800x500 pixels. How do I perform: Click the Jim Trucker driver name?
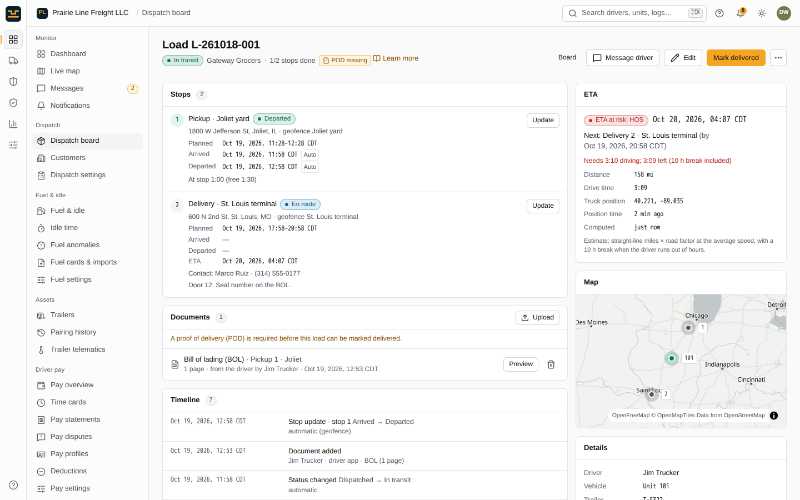661,473
